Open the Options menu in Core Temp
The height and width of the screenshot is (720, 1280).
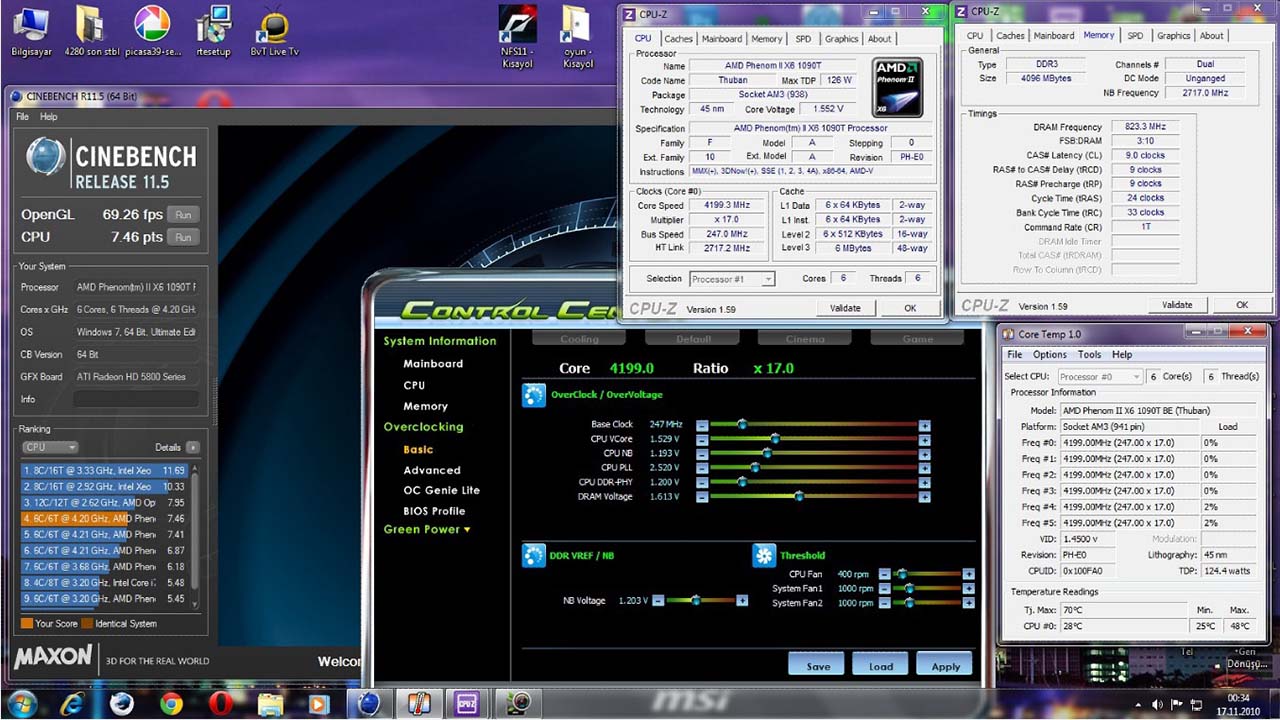coord(1049,354)
